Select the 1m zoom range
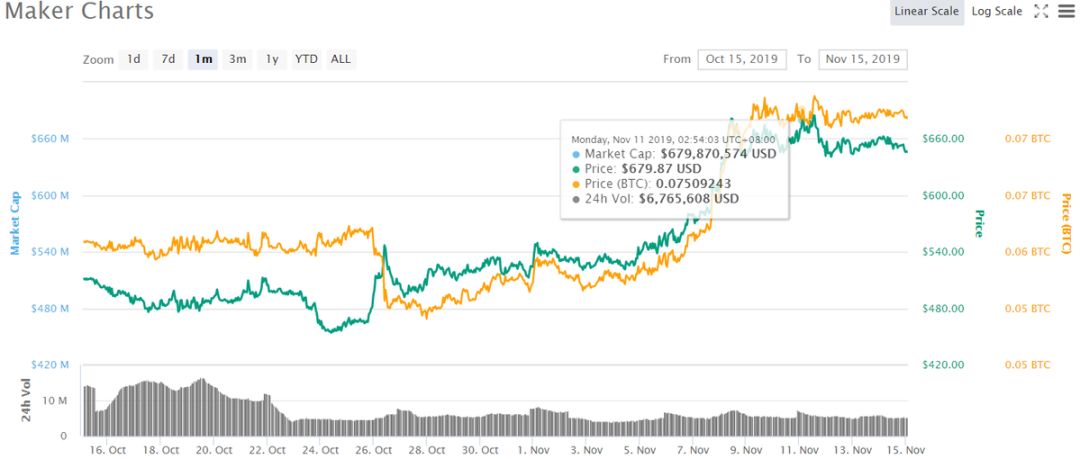This screenshot has height=459, width=1080. [203, 59]
